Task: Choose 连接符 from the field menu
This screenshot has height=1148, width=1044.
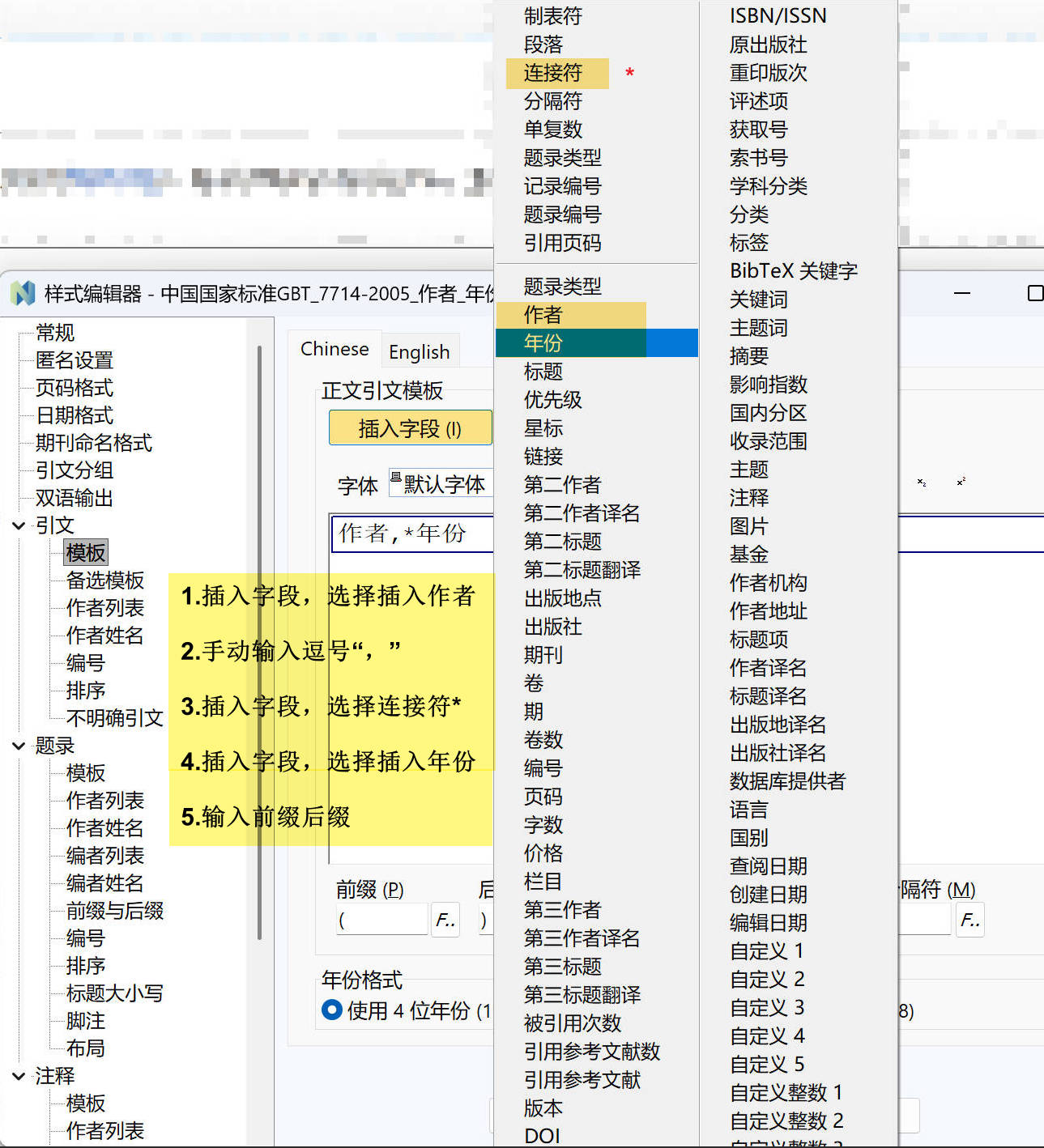Action: pos(552,73)
